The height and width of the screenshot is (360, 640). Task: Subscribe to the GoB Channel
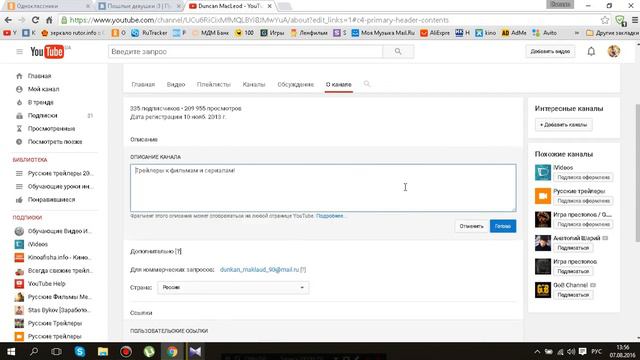[573, 295]
